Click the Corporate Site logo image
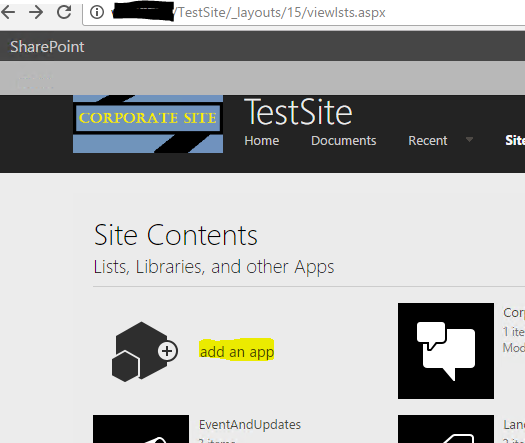Viewport: 525px width, 443px height. [148, 124]
